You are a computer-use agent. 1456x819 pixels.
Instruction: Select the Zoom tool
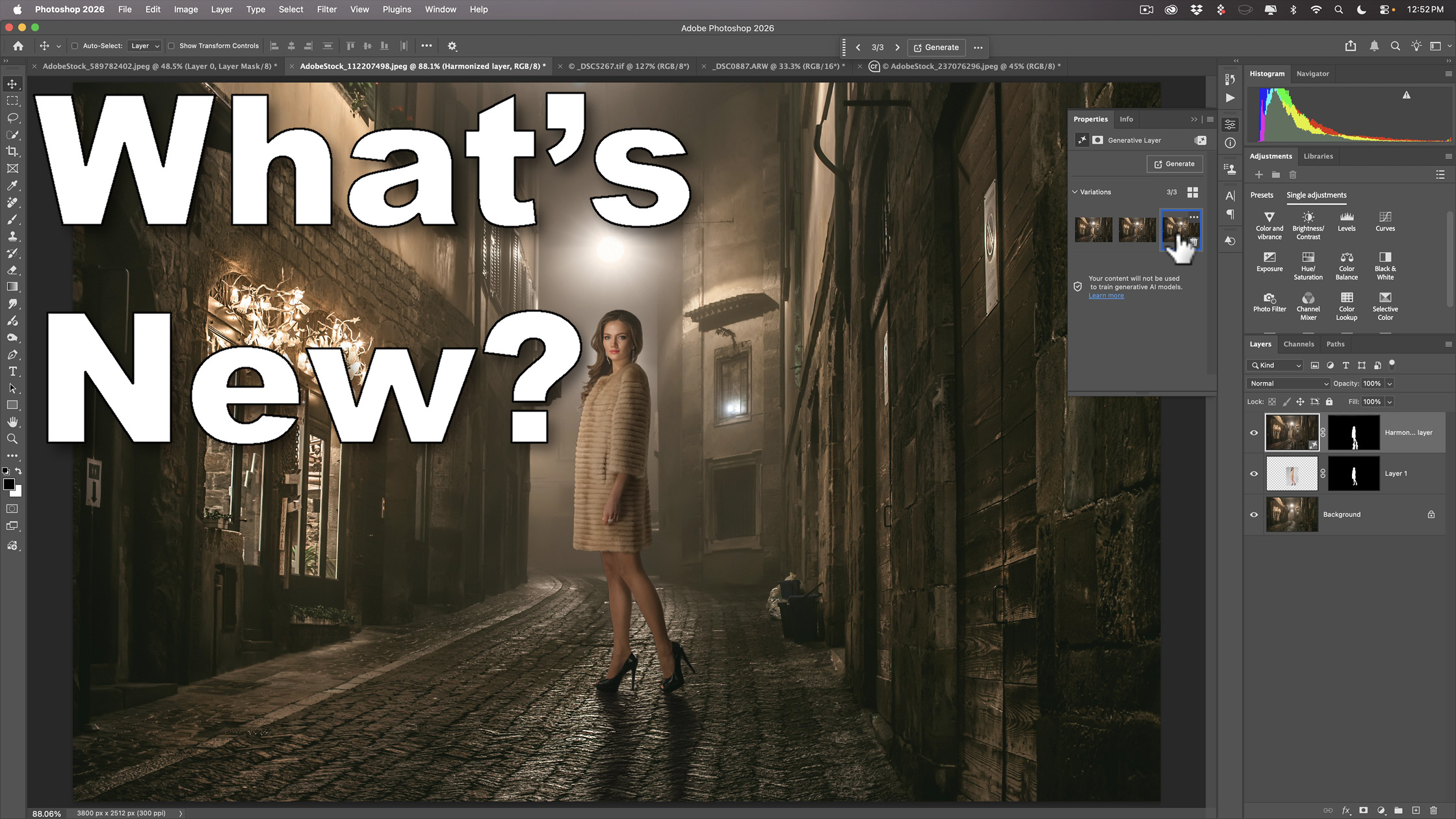pos(12,439)
